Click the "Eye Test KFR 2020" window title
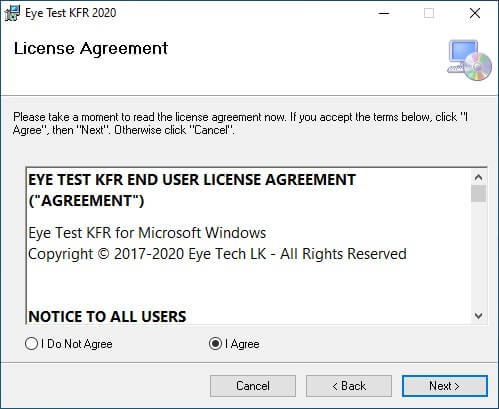The image size is (499, 409). pos(71,13)
